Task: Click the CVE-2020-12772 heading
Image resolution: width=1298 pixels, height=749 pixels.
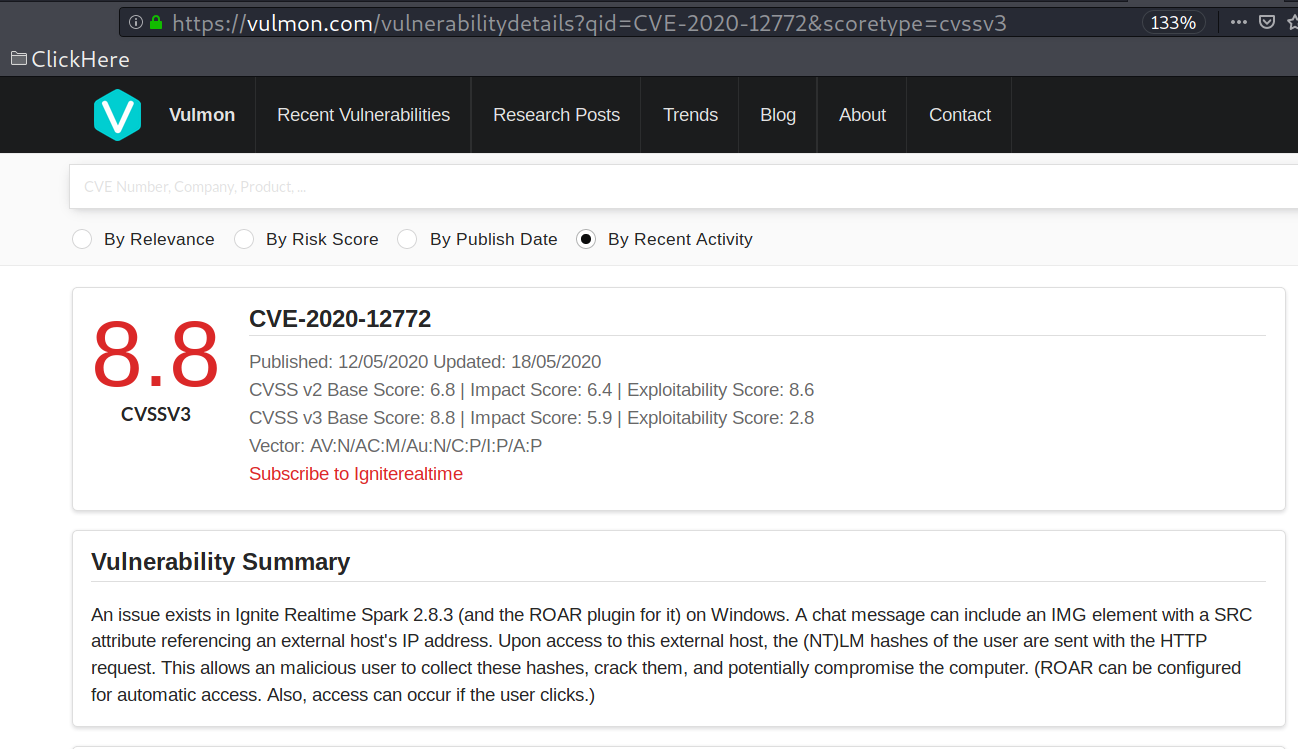Action: 340,319
